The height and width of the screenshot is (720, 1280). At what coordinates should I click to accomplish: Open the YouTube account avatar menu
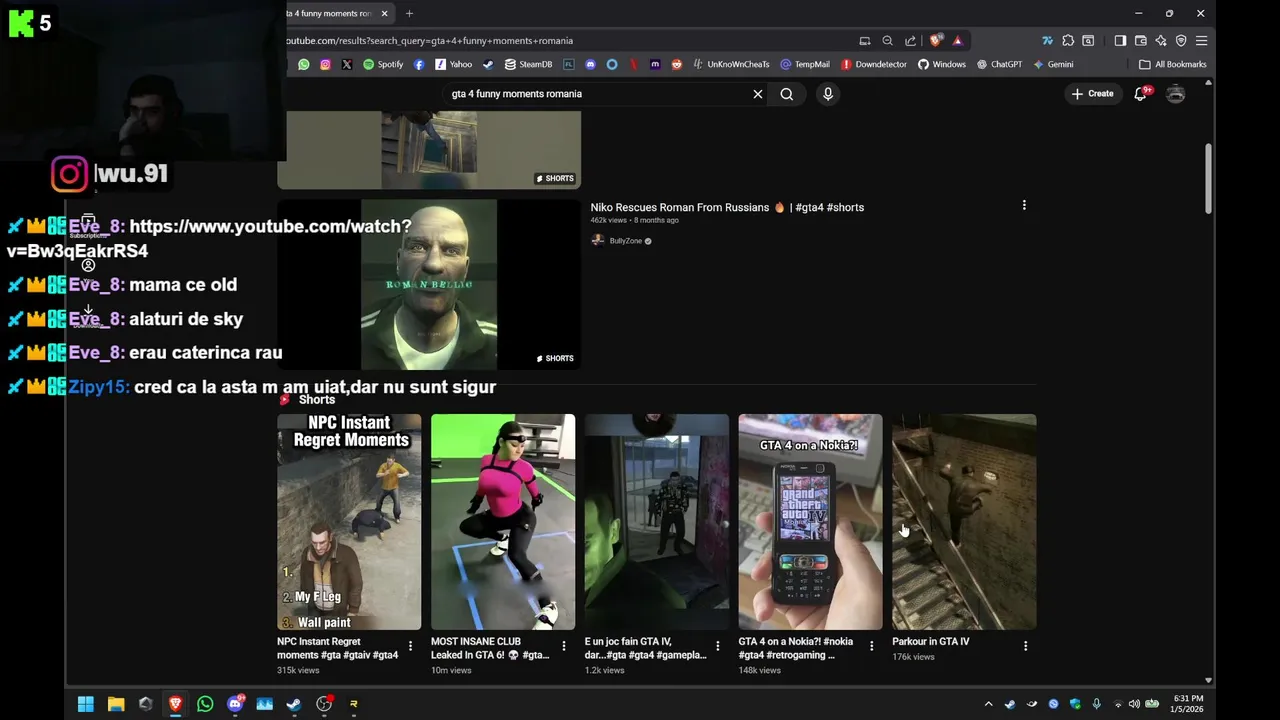coord(1176,94)
